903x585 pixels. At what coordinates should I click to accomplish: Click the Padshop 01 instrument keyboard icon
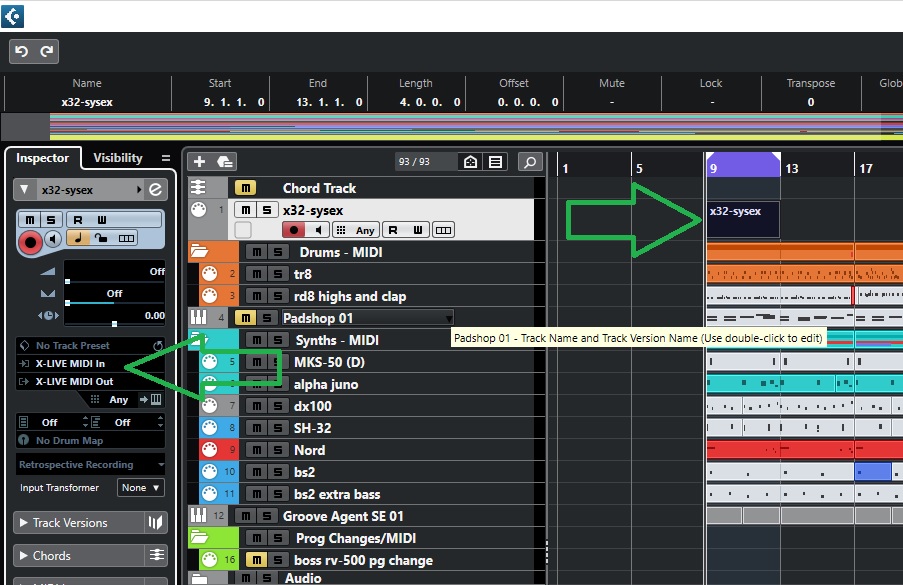point(198,318)
